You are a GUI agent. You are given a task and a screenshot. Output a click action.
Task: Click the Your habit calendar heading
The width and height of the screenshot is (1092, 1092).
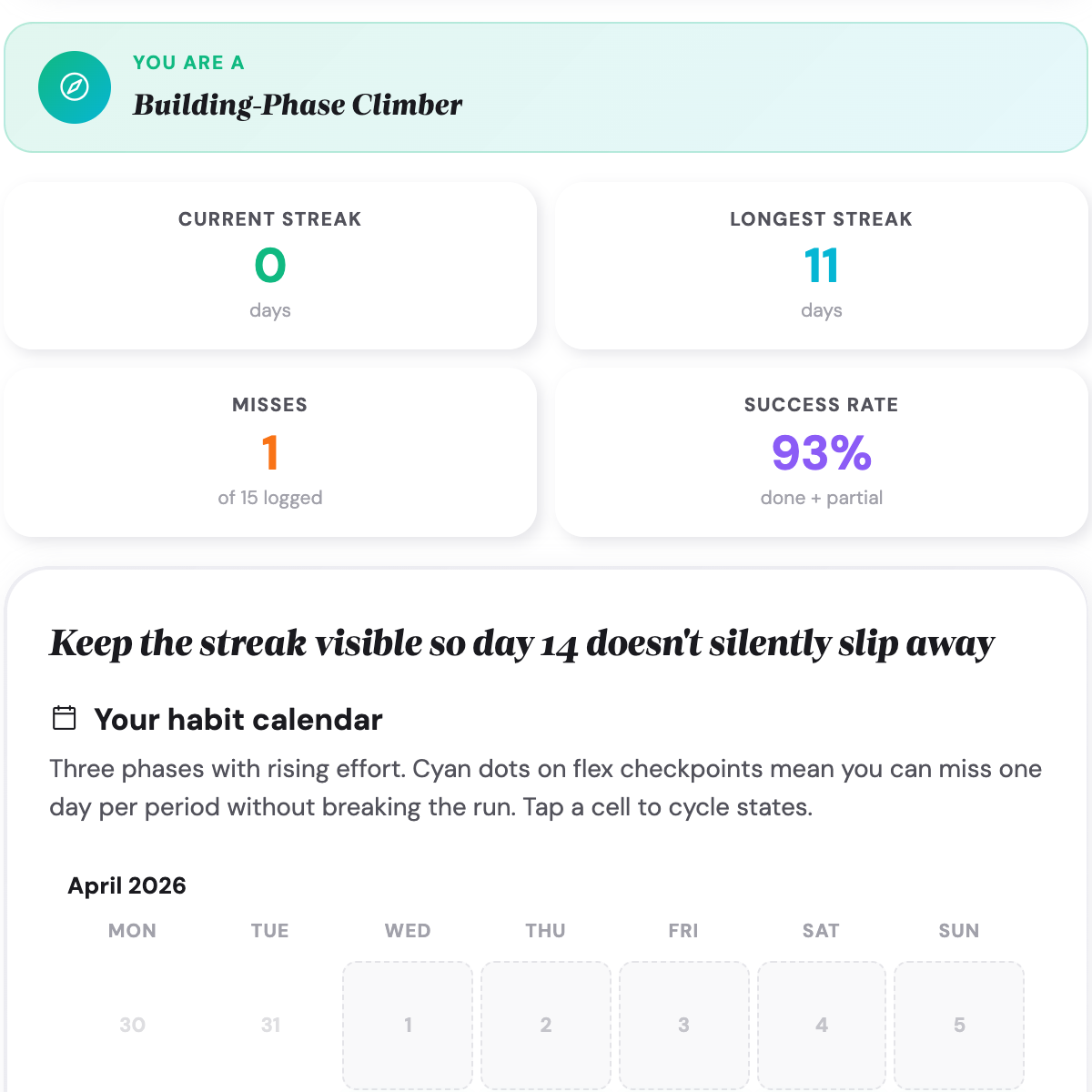pos(238,720)
